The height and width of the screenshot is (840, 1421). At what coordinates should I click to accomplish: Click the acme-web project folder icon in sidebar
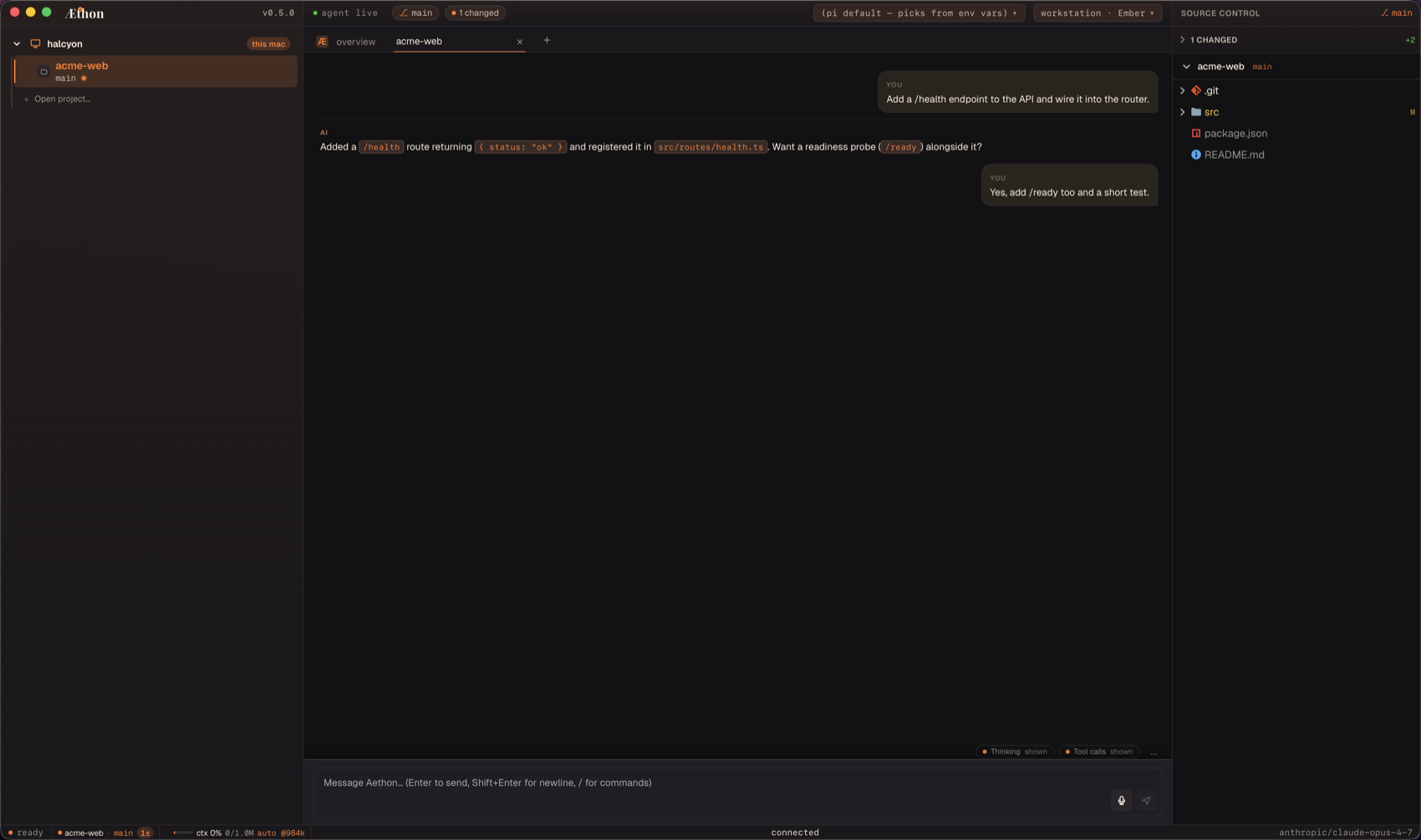pyautogui.click(x=44, y=72)
